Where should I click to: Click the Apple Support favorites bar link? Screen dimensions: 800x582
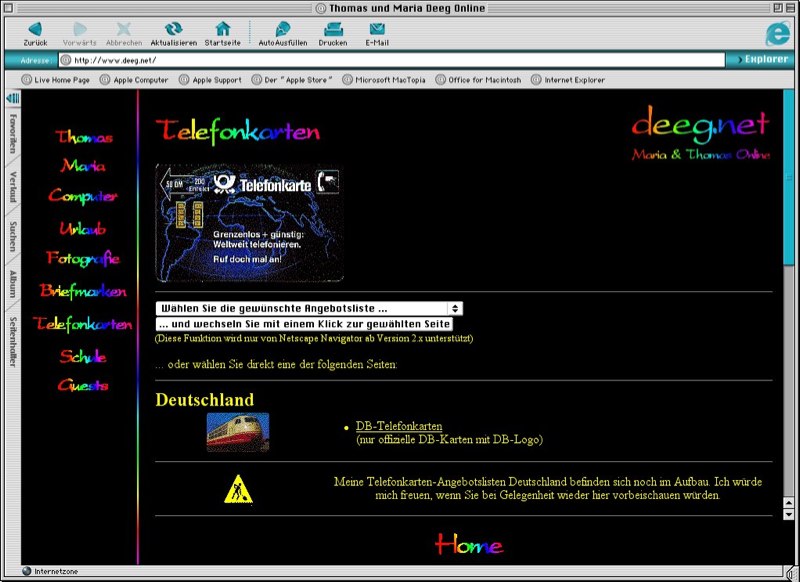tap(216, 80)
